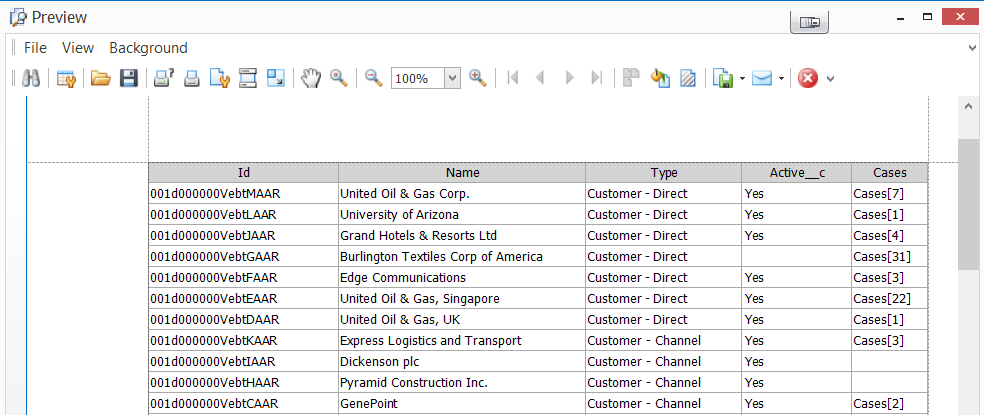Open the Watermark icon
Viewport: 984px width, 415px height.
tap(688, 78)
